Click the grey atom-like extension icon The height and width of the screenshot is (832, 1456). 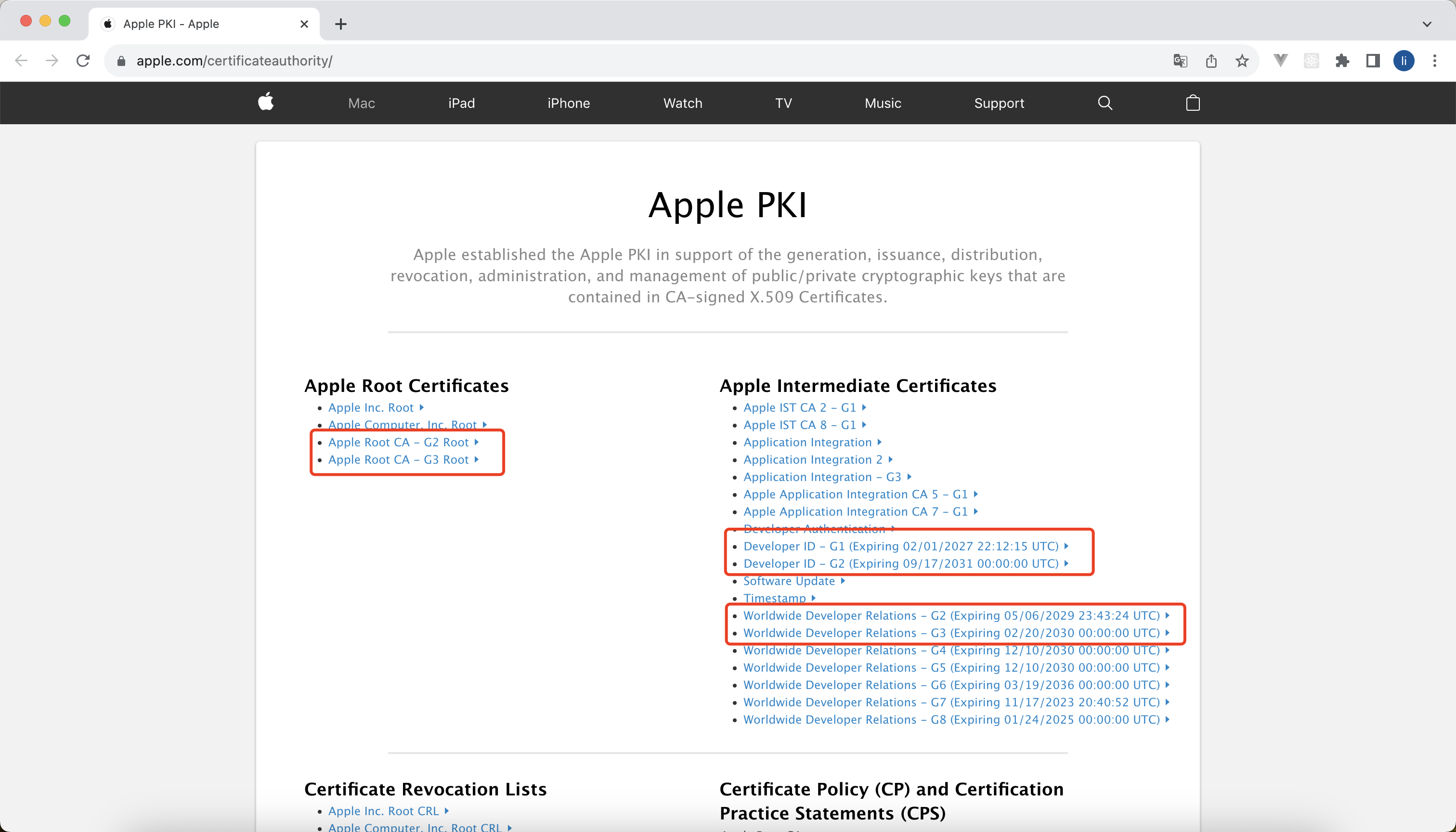[1312, 61]
